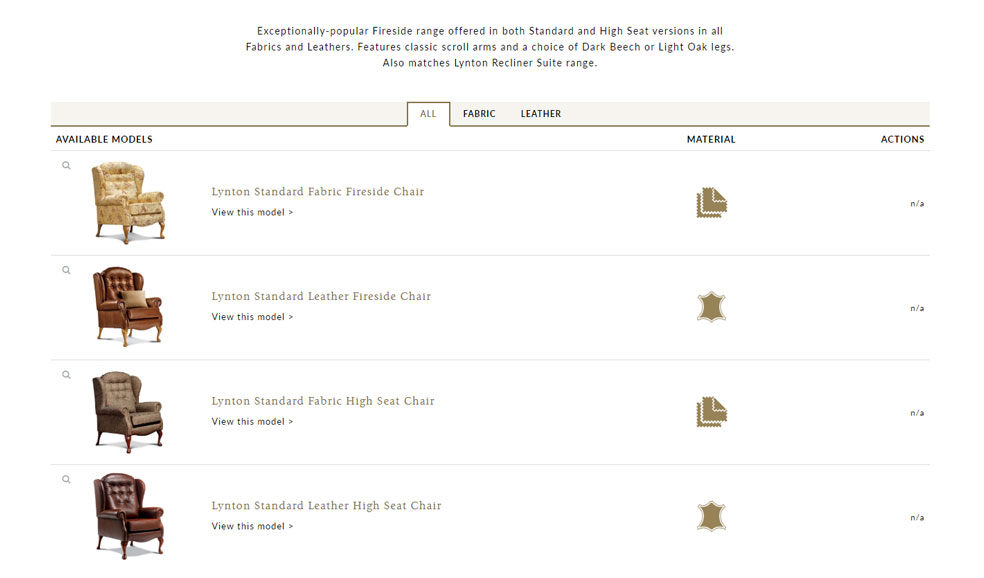The width and height of the screenshot is (984, 578).
Task: Switch to the FABRIC tab
Action: tap(479, 114)
